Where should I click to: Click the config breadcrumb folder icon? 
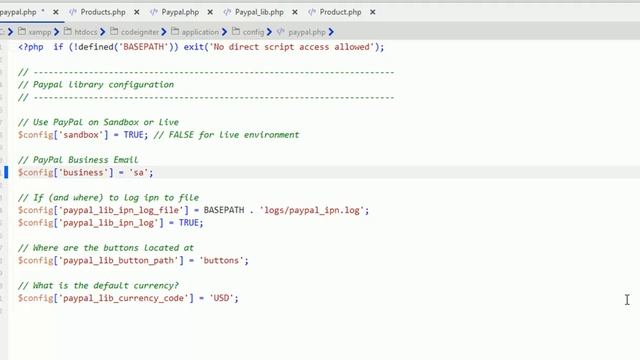(x=236, y=31)
